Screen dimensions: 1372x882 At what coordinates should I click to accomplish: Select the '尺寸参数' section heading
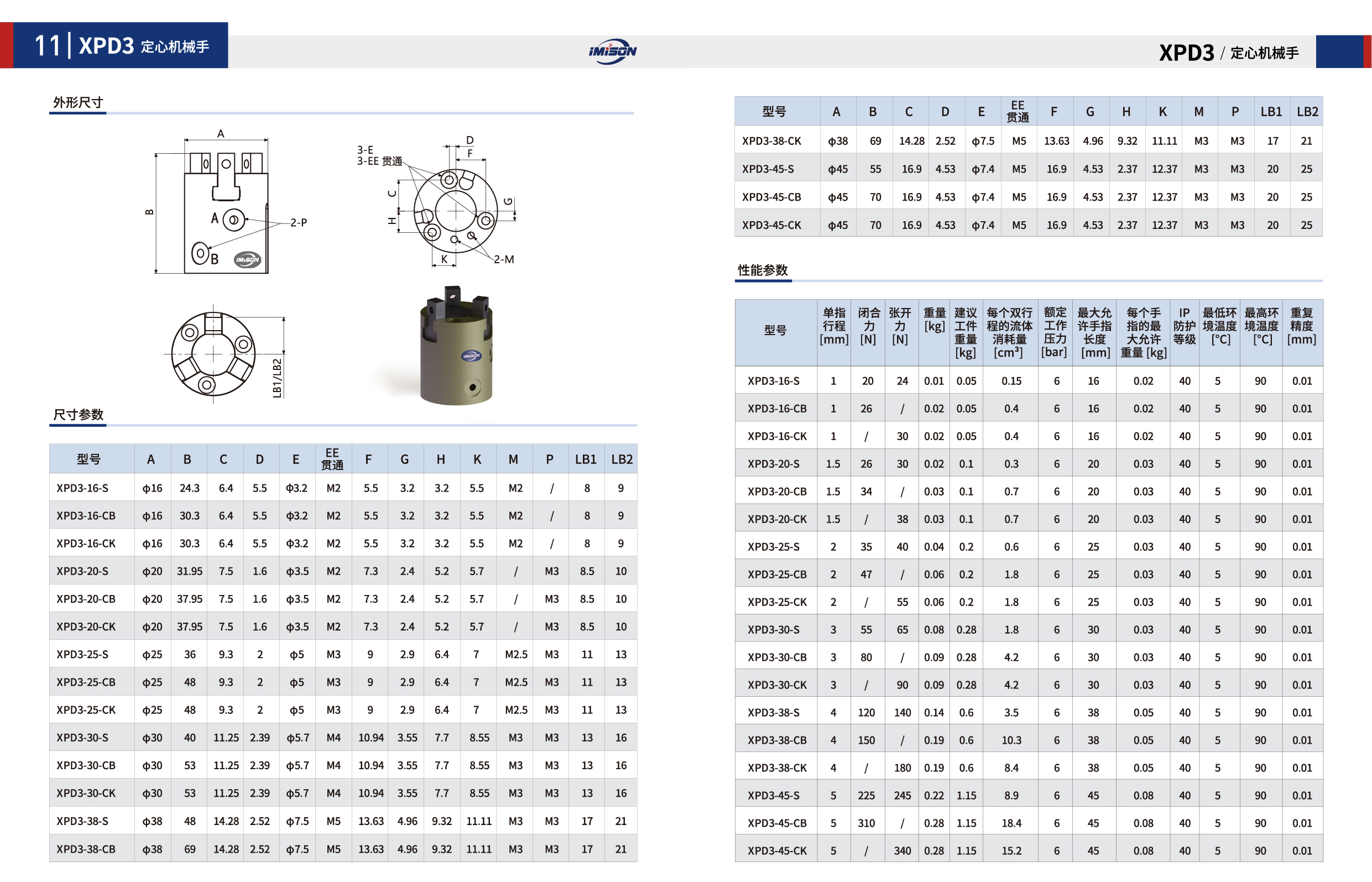pyautogui.click(x=78, y=414)
